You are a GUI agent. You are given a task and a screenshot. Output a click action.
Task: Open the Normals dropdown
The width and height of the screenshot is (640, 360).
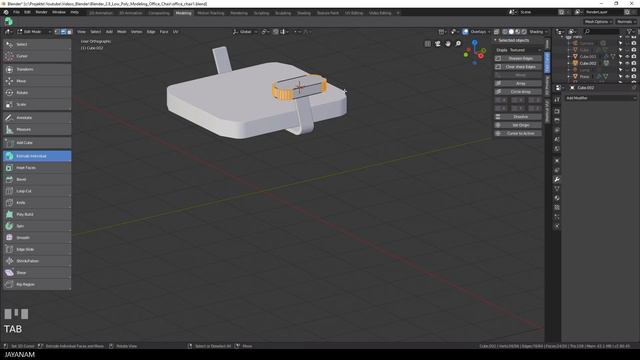[x=626, y=22]
